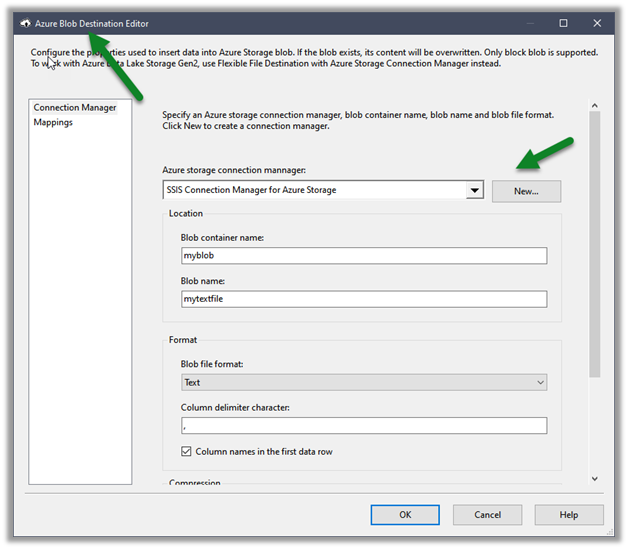This screenshot has height=549, width=628.
Task: Select Connection Manager in the left pane
Action: (75, 107)
